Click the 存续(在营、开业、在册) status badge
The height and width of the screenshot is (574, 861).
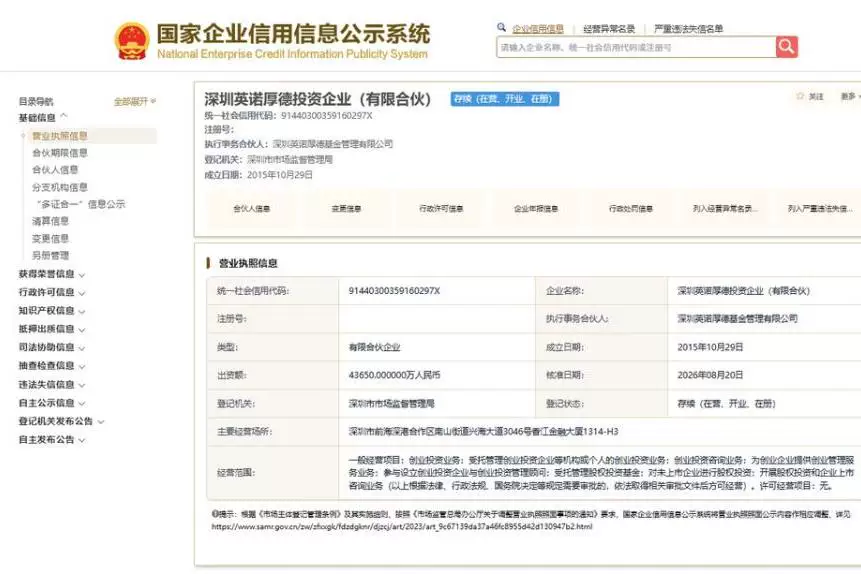(505, 99)
